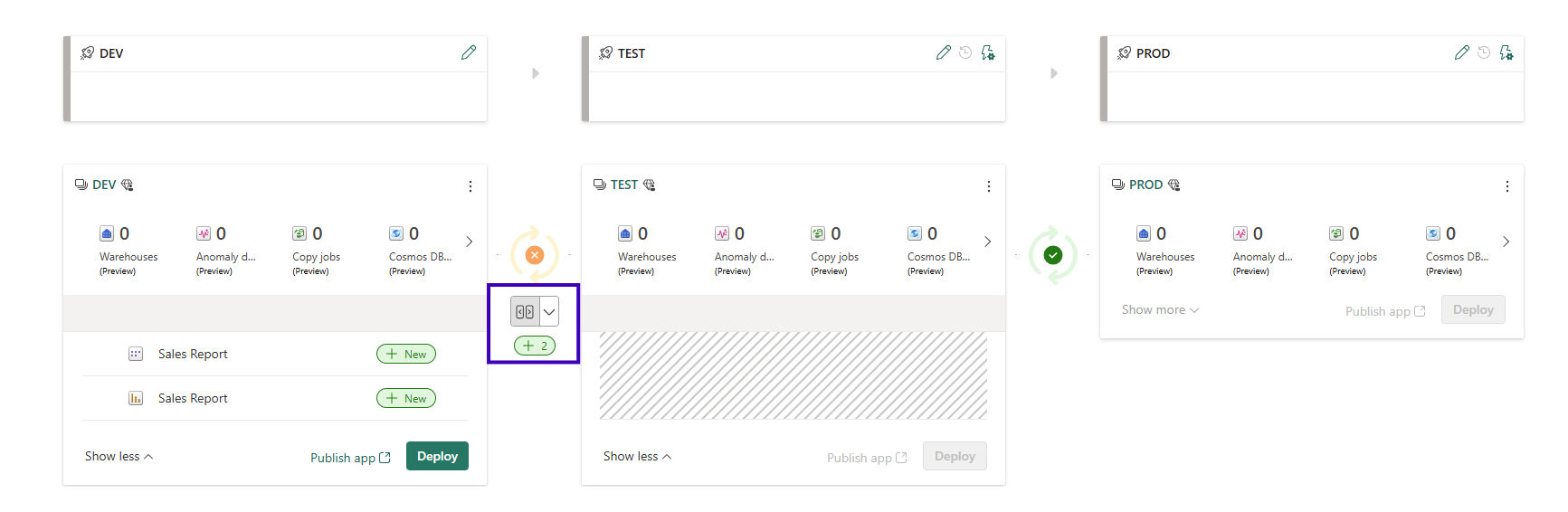Click the PROD stage title text
The width and height of the screenshot is (1568, 512).
pyautogui.click(x=1153, y=53)
